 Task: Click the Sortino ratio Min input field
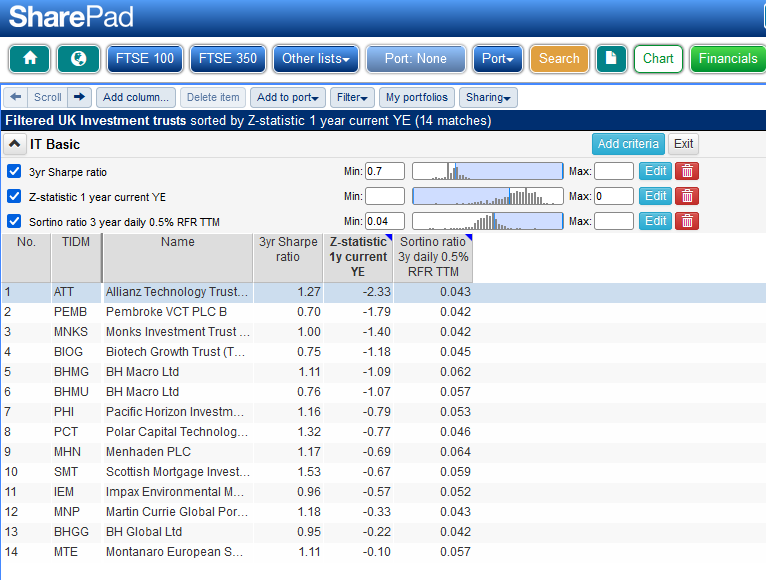[385, 221]
